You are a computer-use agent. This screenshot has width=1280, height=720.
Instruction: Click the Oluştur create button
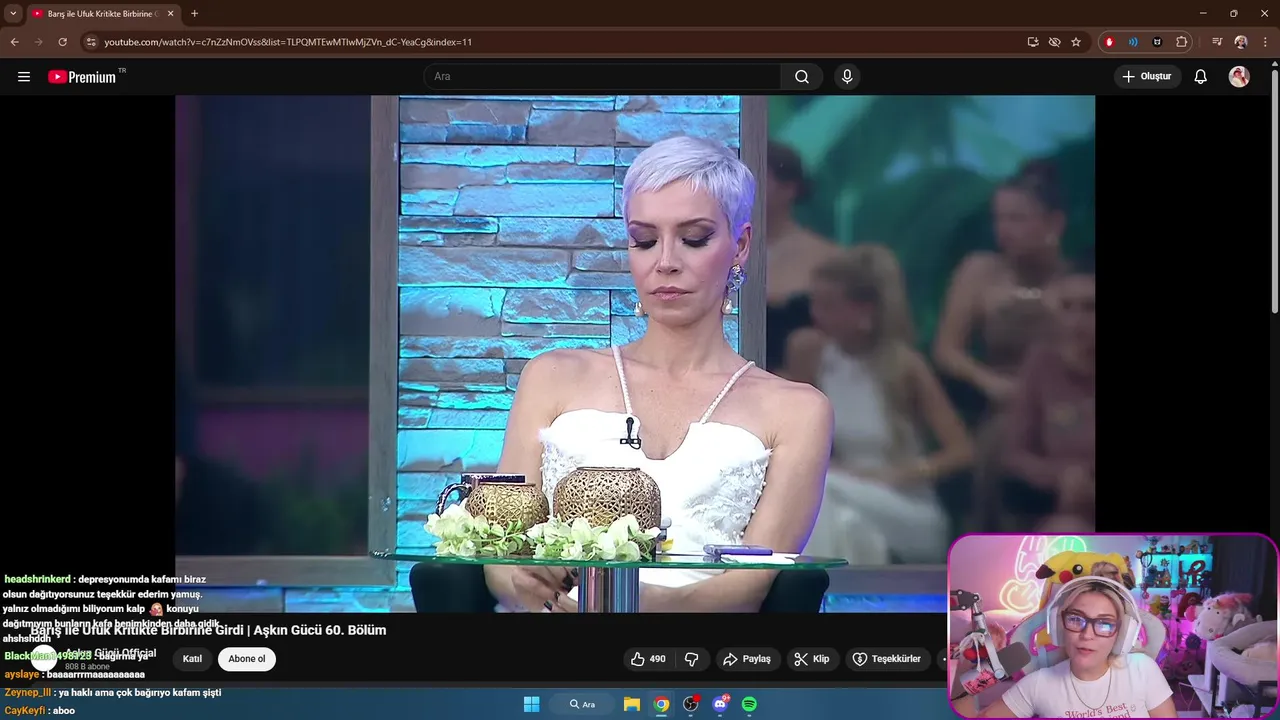tap(1148, 77)
